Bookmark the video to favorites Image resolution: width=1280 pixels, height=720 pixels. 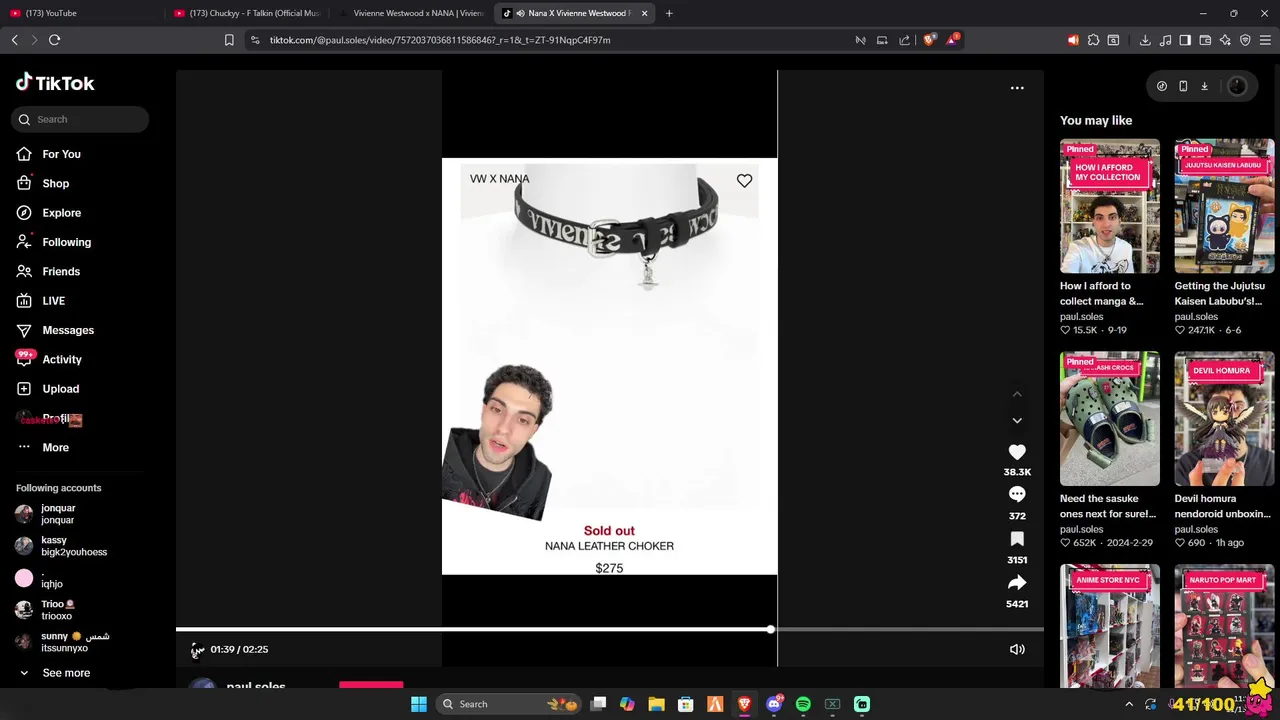click(1017, 539)
